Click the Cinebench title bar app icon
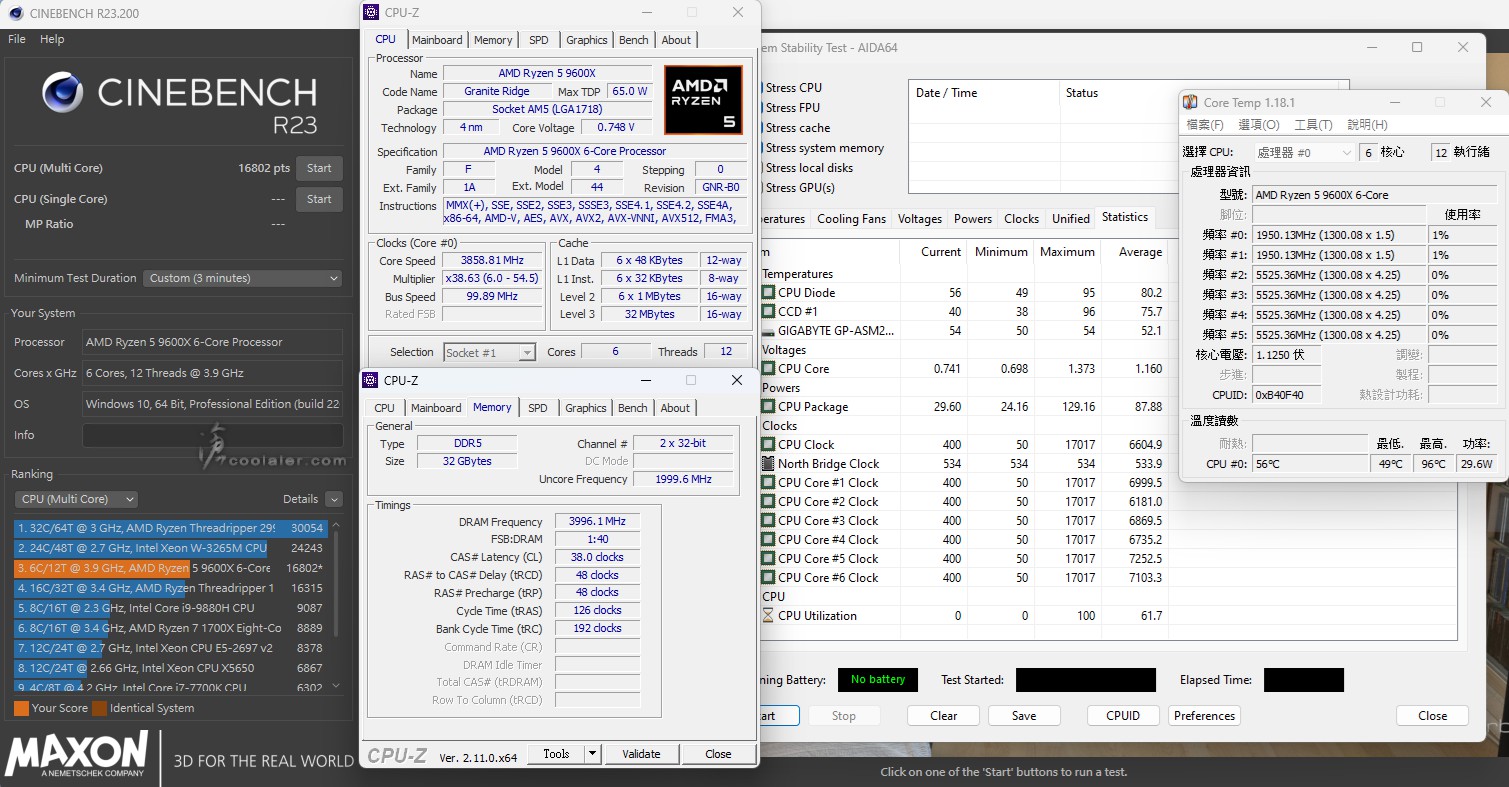Viewport: 1509px width, 787px height. coord(15,13)
